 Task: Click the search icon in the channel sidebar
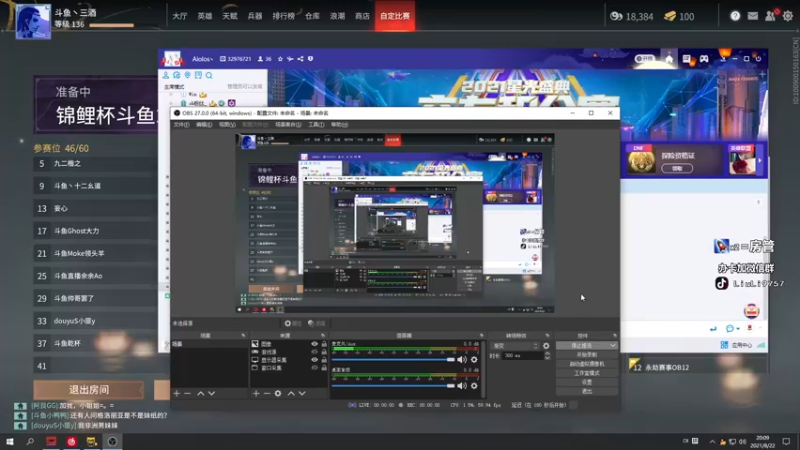[209, 75]
